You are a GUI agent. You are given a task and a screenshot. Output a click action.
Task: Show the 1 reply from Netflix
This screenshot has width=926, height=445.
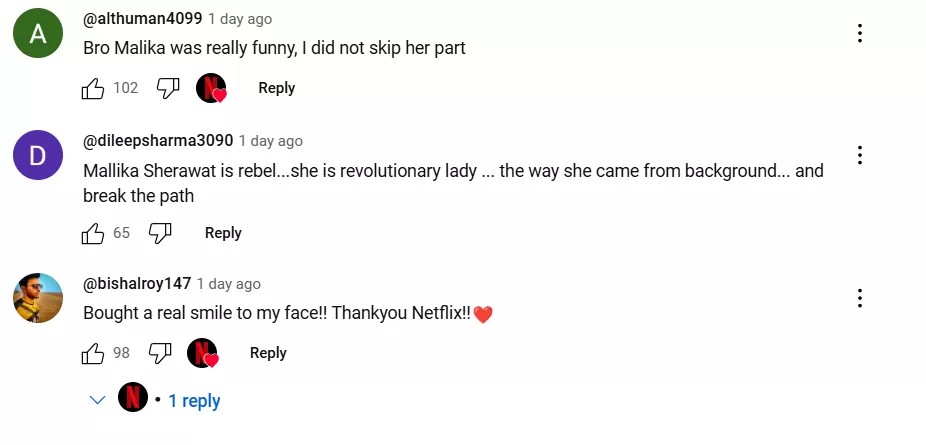pos(194,401)
